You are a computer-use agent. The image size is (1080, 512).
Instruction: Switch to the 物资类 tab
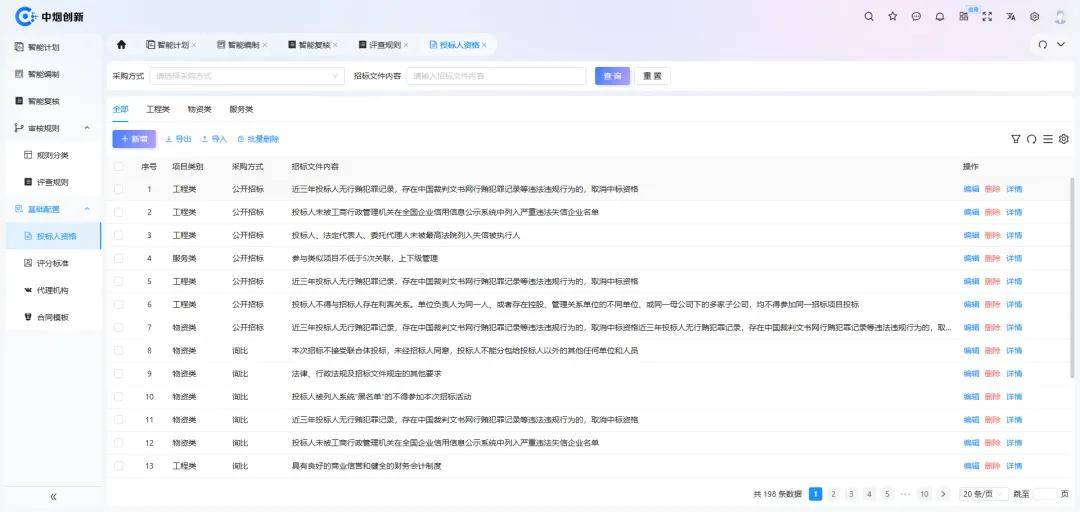199,109
